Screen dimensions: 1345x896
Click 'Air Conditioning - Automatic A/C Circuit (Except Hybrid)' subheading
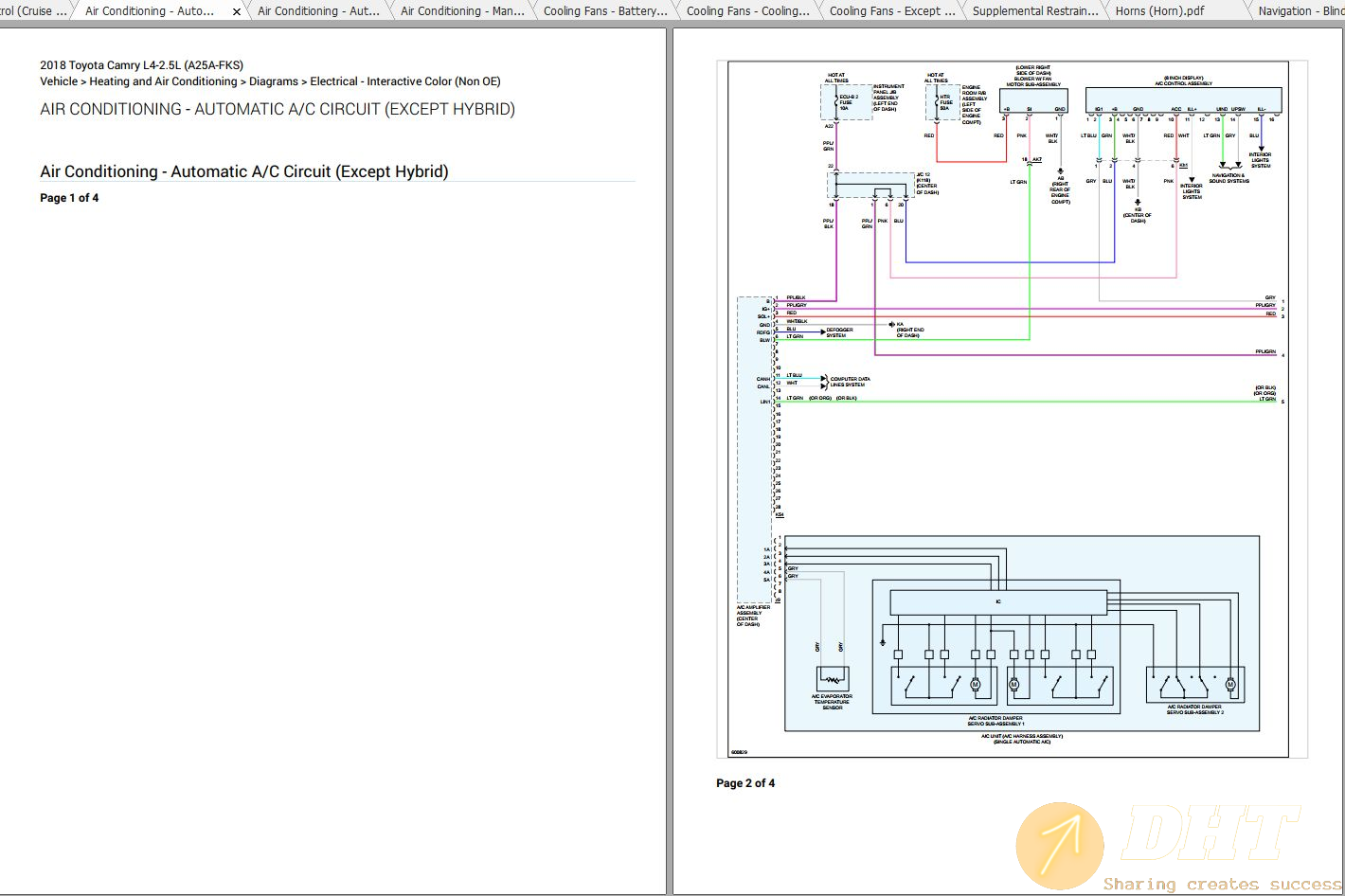coord(244,171)
